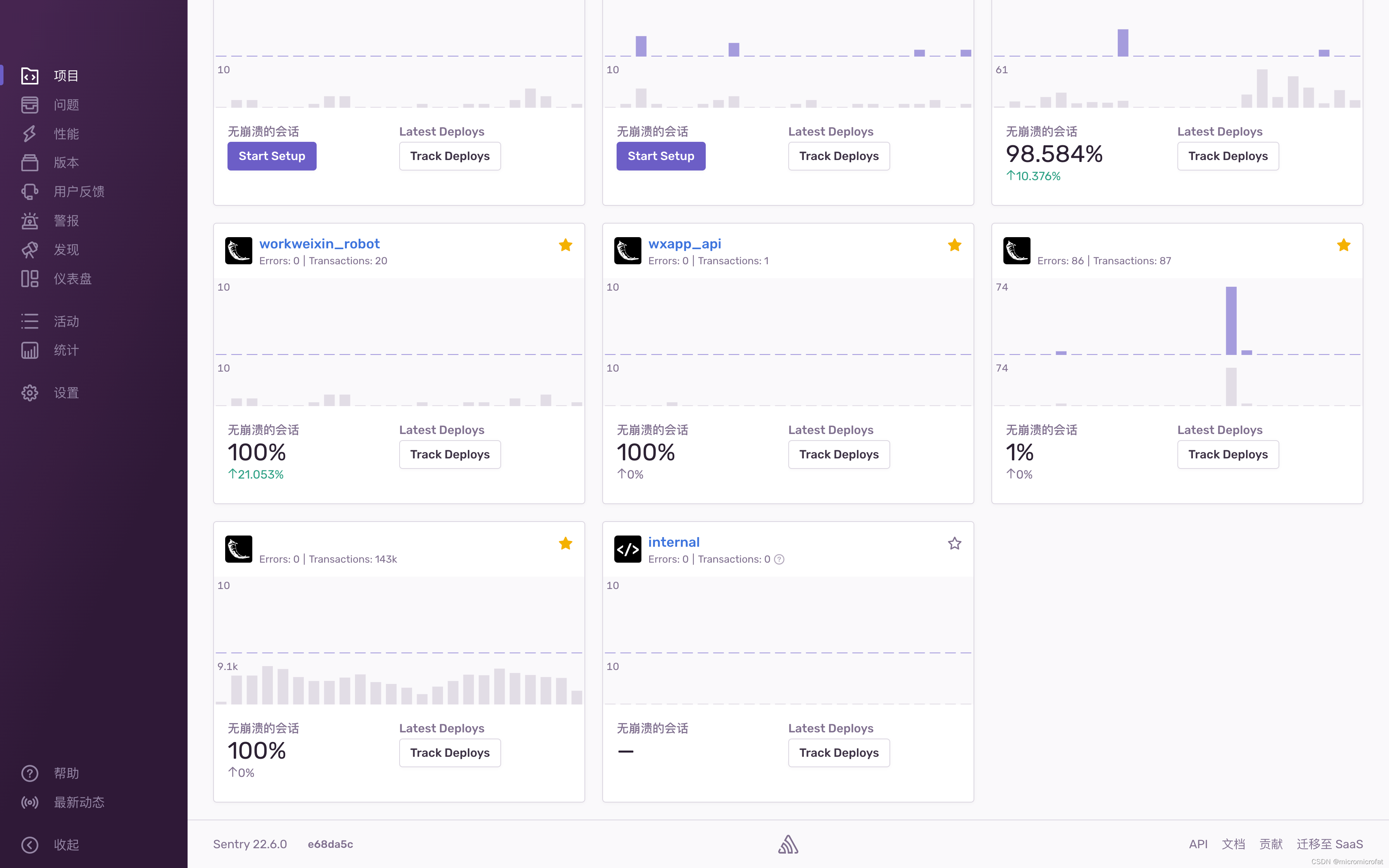Select 统计 in the sidebar menu
Screen dimensions: 1389x868
point(67,350)
